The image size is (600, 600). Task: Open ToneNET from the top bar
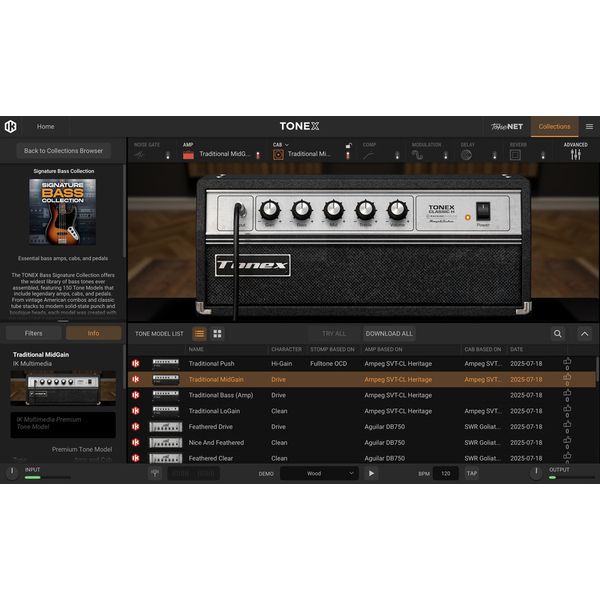[x=505, y=127]
